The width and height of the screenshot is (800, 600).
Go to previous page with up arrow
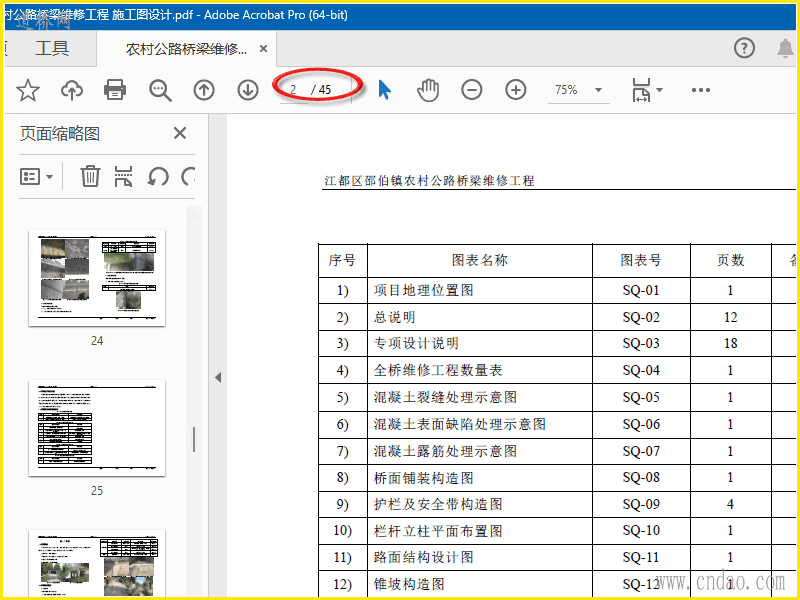click(204, 90)
